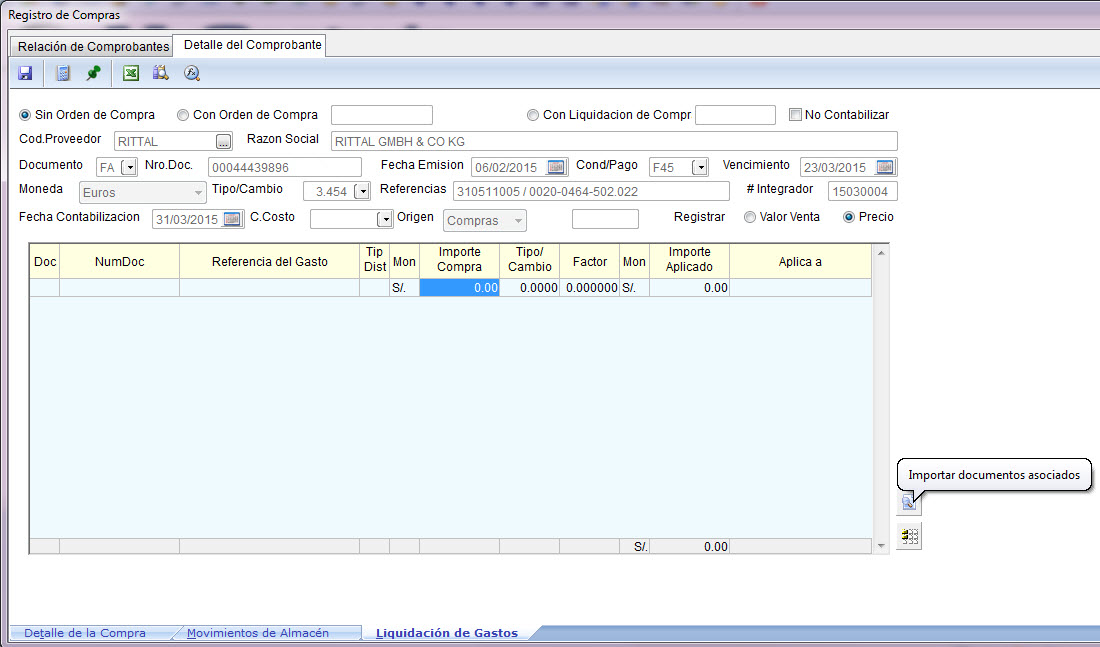Image resolution: width=1100 pixels, height=647 pixels.
Task: Export data with the Excel icon
Action: (130, 73)
